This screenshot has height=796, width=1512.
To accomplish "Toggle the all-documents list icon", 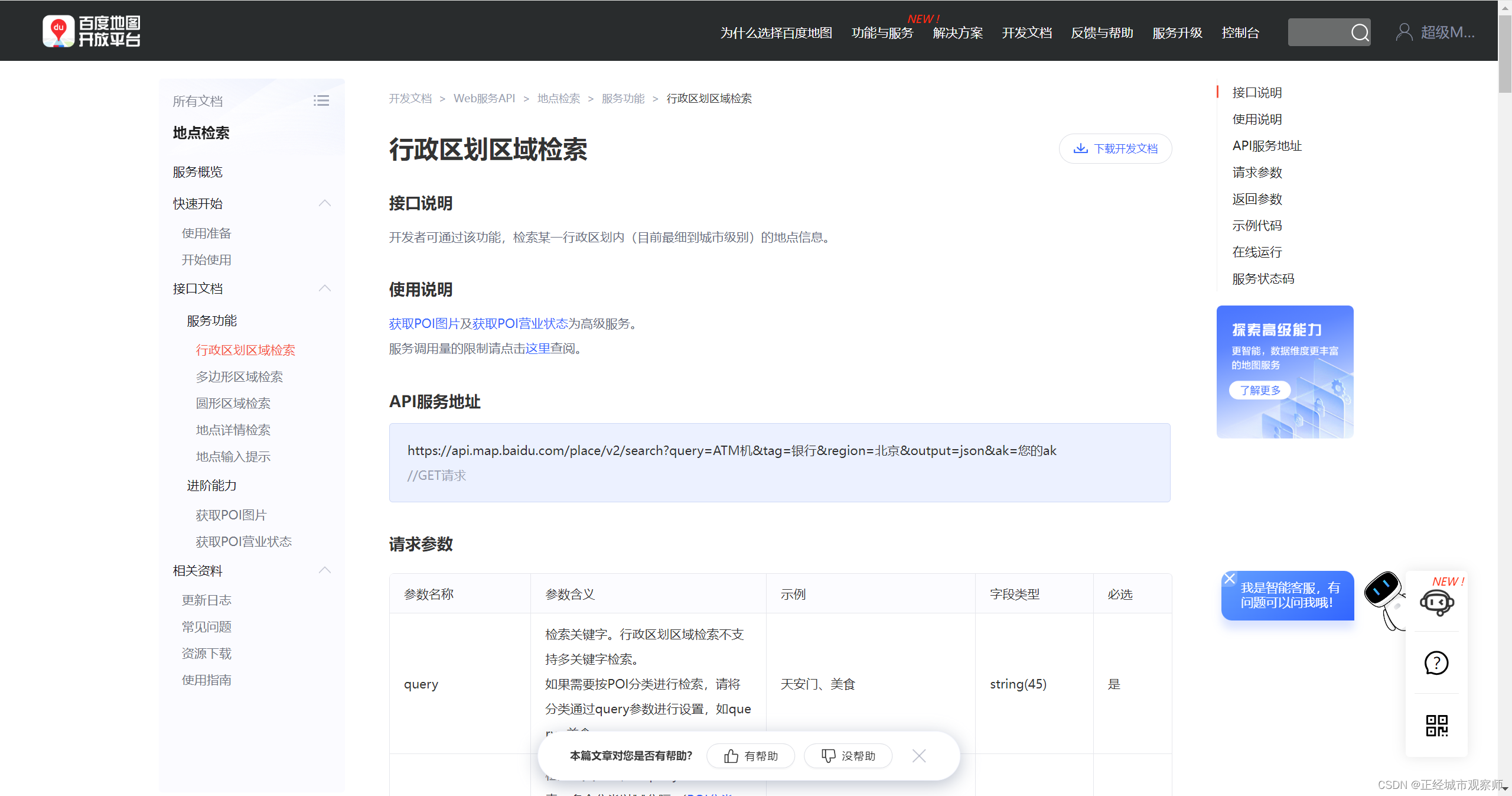I will pyautogui.click(x=321, y=101).
